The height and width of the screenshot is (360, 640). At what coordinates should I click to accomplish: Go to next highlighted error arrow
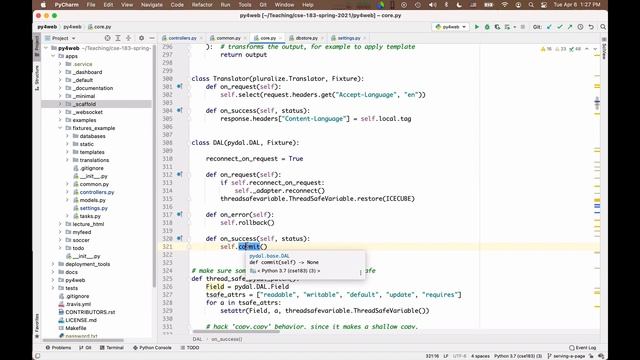point(595,49)
